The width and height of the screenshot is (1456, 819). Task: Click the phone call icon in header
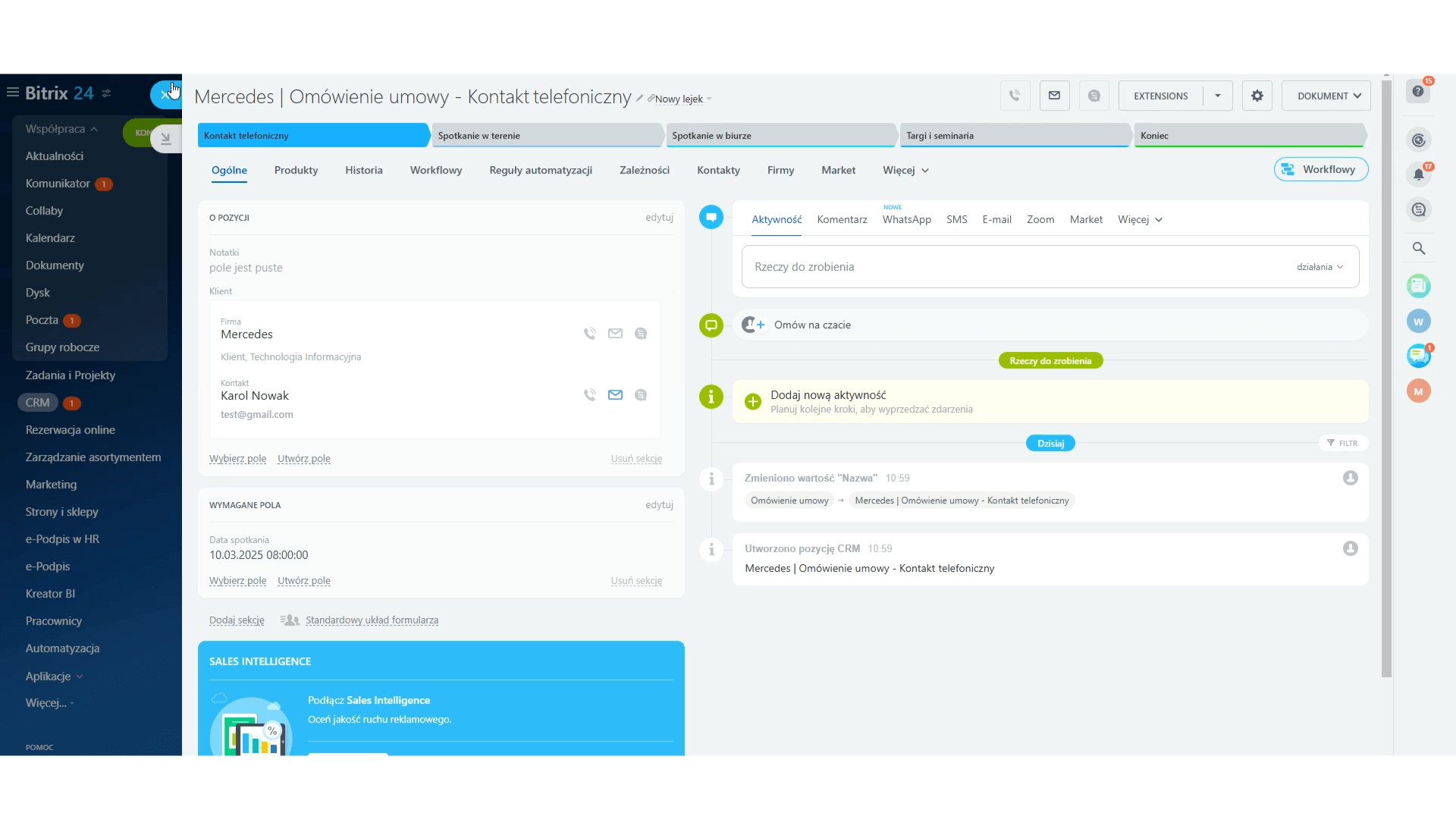point(1015,96)
